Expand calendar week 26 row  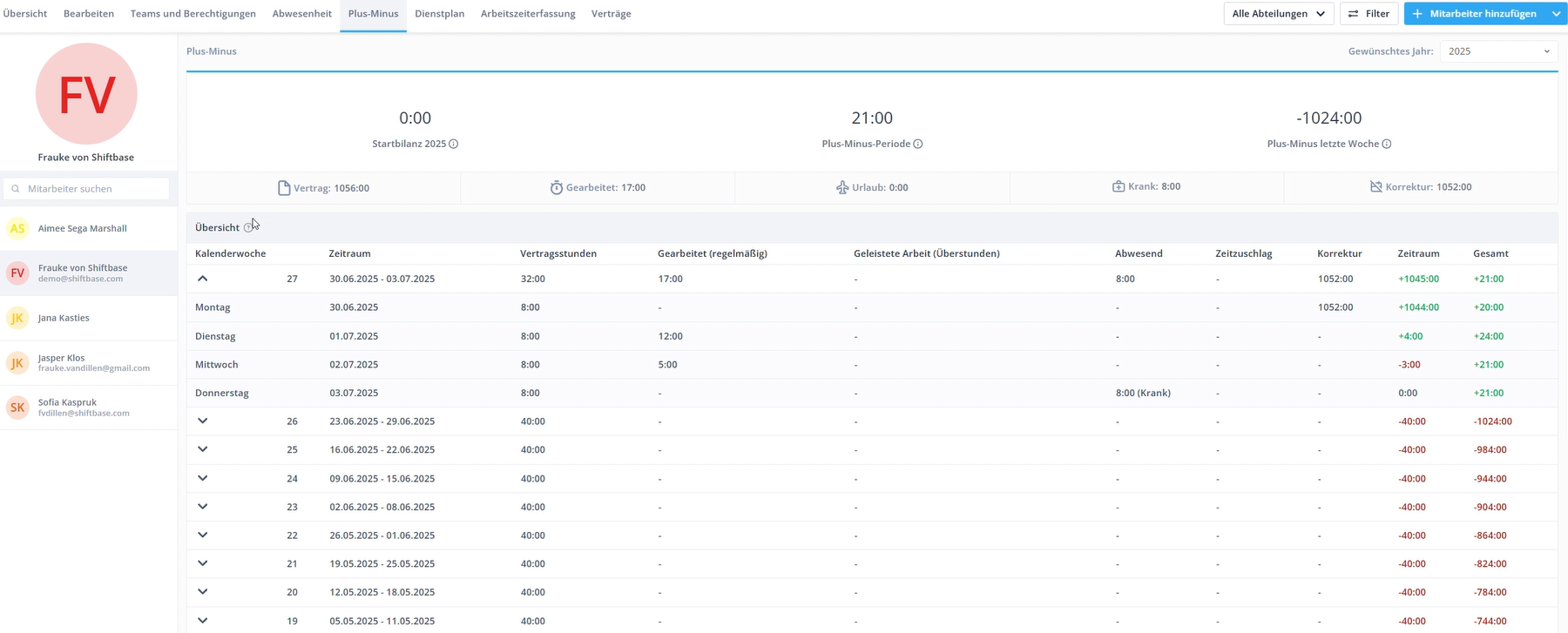click(x=203, y=421)
